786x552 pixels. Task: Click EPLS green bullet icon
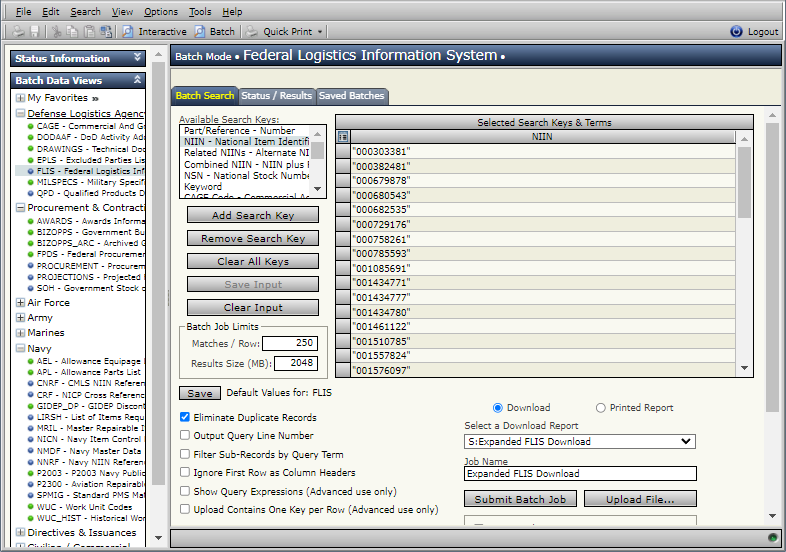[31, 160]
